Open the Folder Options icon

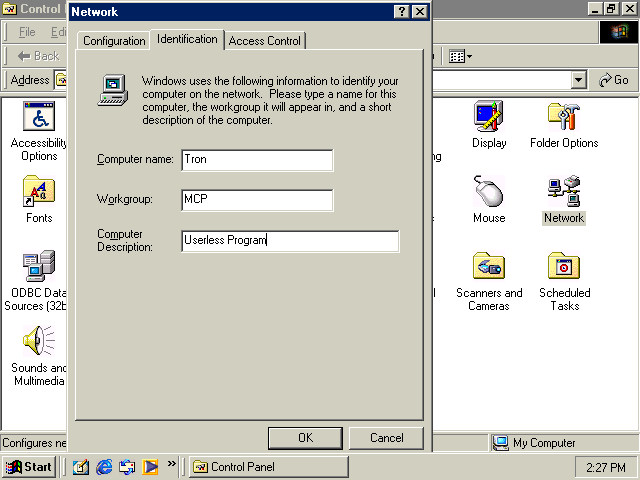coord(564,116)
